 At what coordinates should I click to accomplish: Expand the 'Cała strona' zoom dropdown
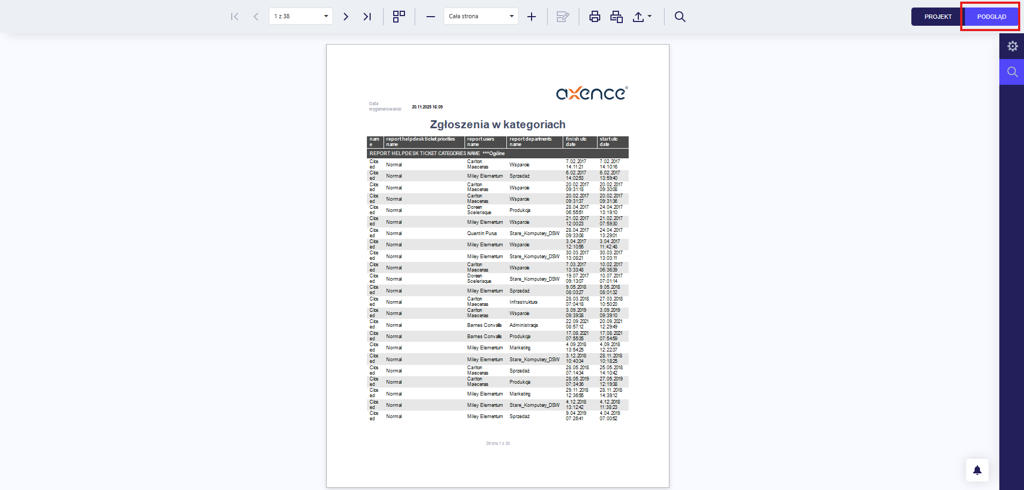(x=481, y=17)
